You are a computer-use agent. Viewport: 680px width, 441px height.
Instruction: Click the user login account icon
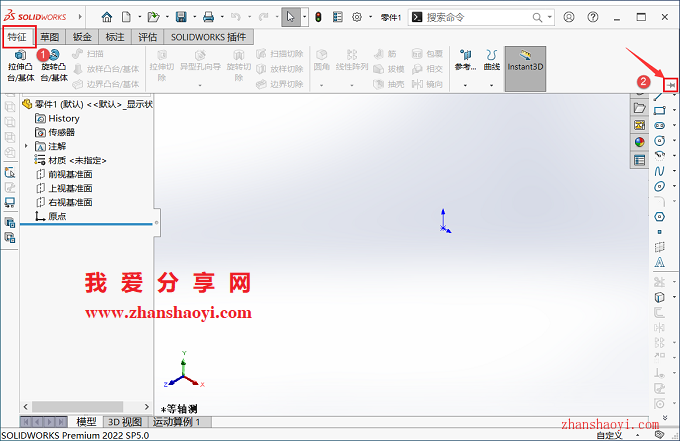569,17
